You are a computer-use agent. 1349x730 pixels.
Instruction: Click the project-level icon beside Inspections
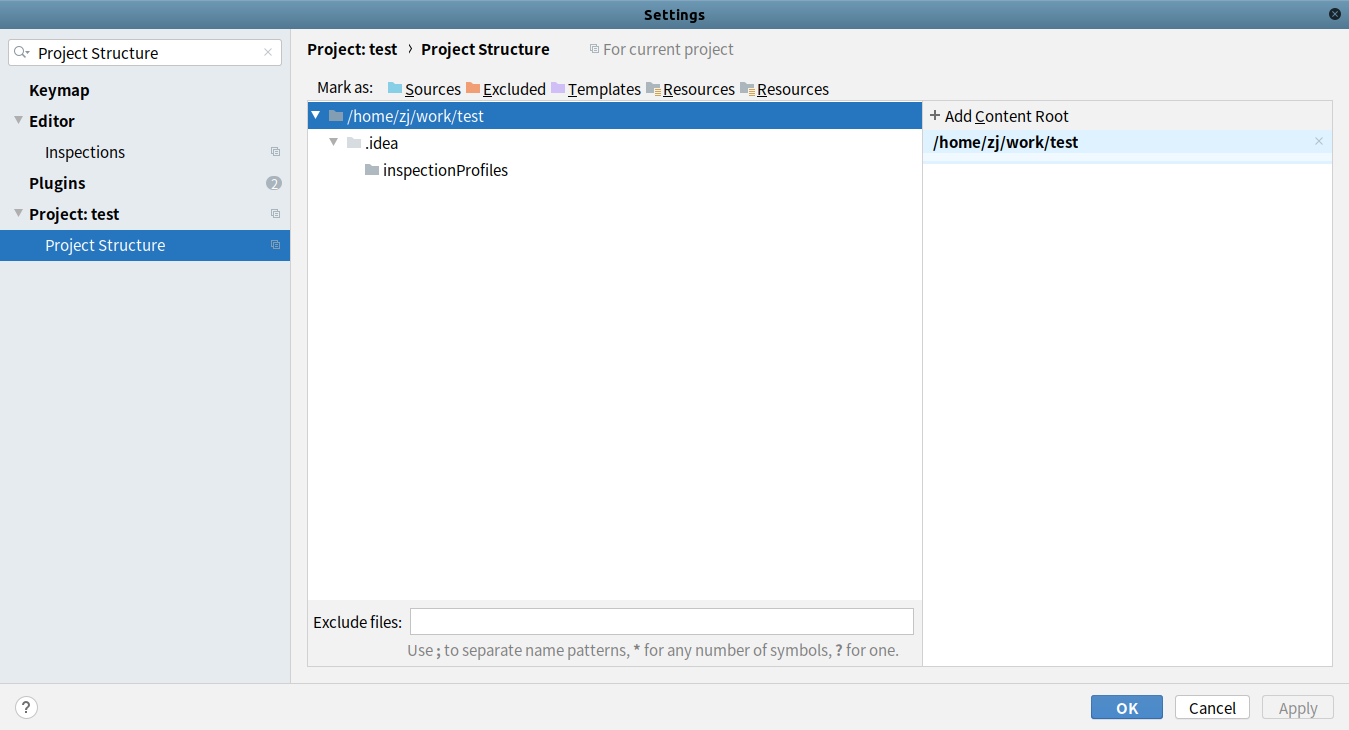point(275,152)
